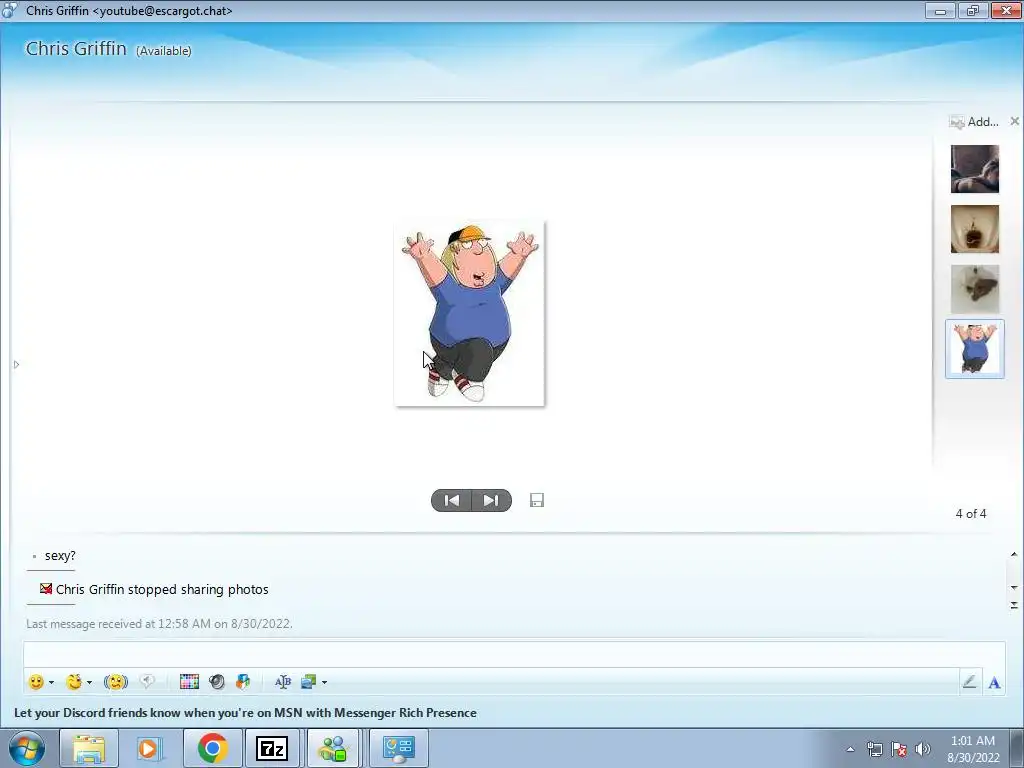Switch to handwriting pen mode
The width and height of the screenshot is (1024, 768).
tap(970, 682)
